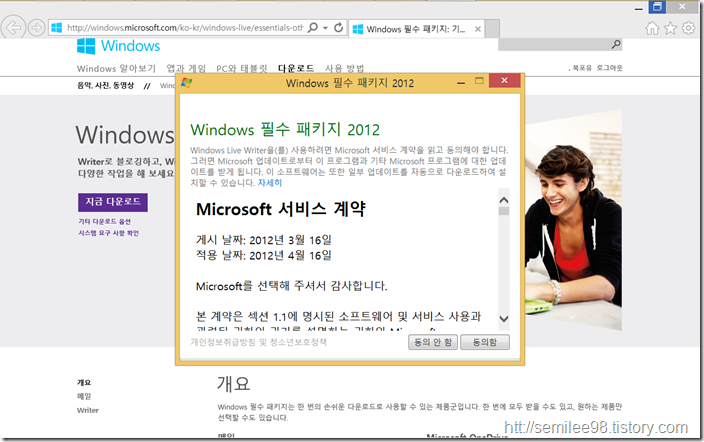
Task: Open the PC와 태블릿 menu
Action: (x=242, y=68)
